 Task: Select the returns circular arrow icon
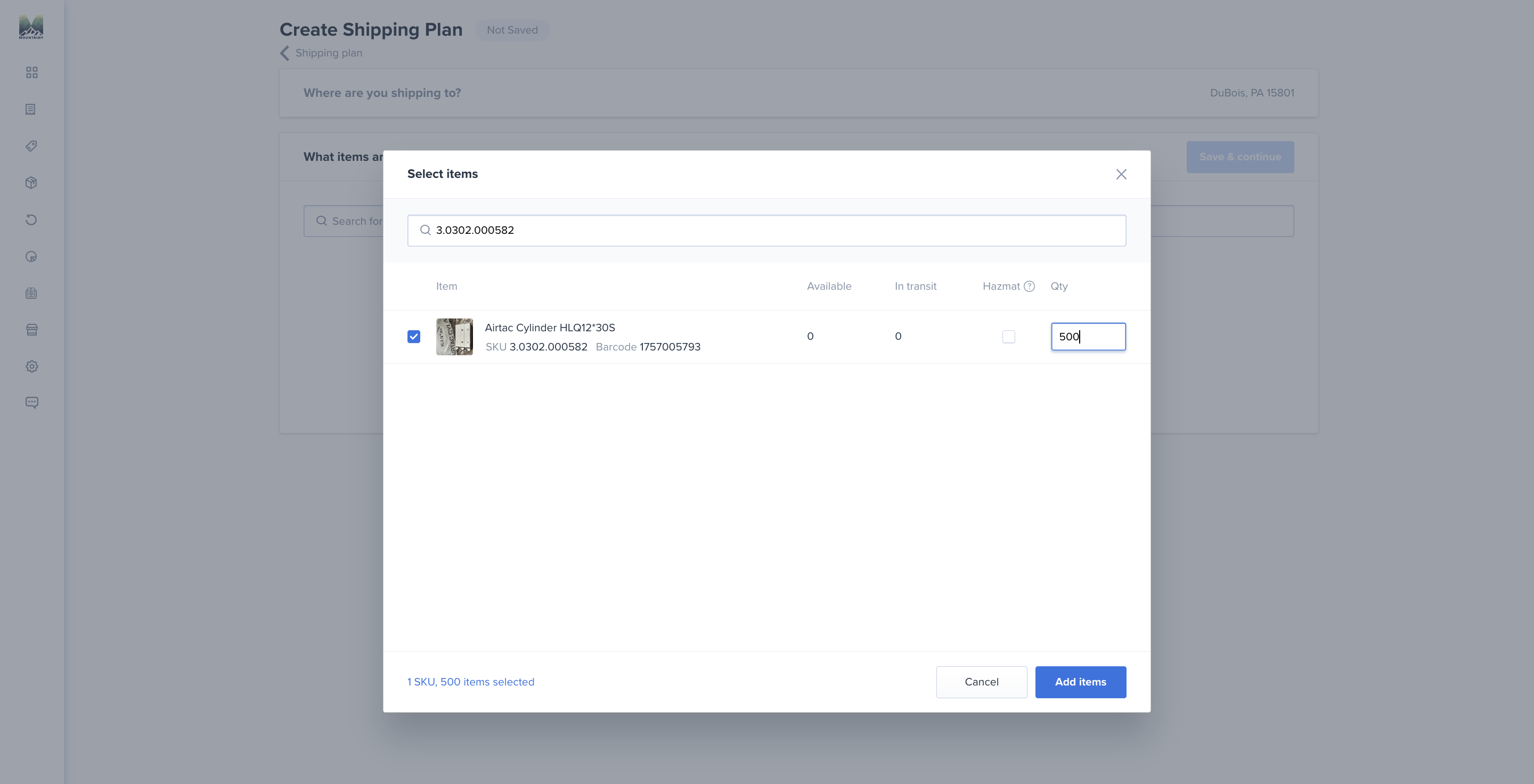pyautogui.click(x=31, y=219)
